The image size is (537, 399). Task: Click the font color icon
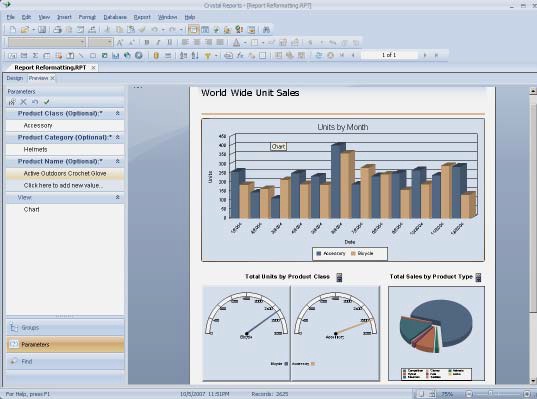point(236,42)
